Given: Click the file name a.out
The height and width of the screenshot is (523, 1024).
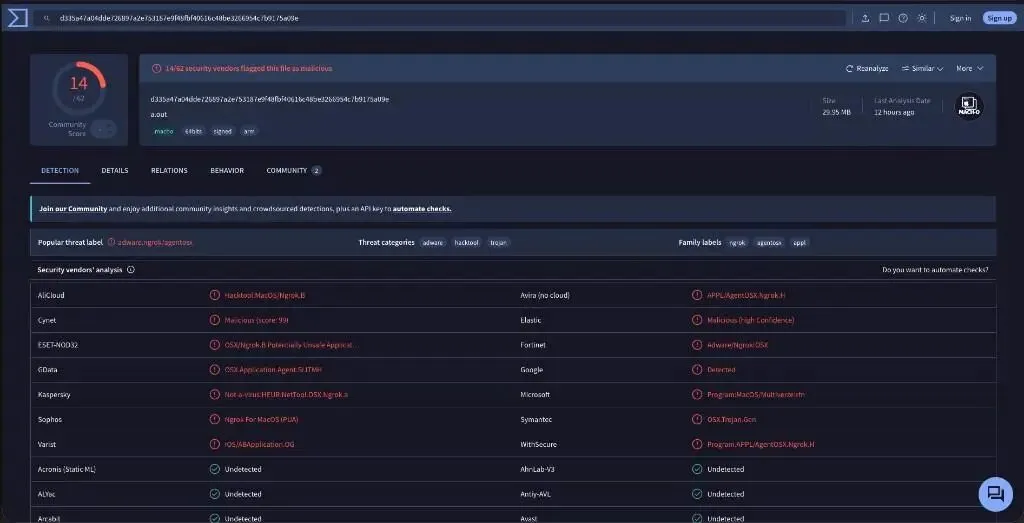Looking at the screenshot, I should click(157, 114).
